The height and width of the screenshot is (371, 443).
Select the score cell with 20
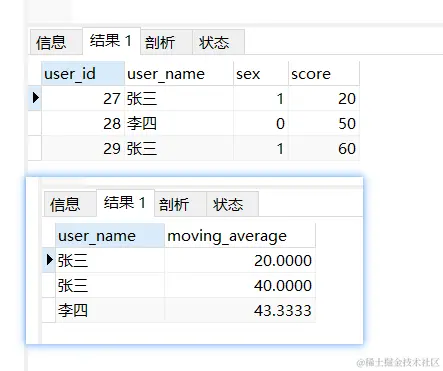coord(324,98)
